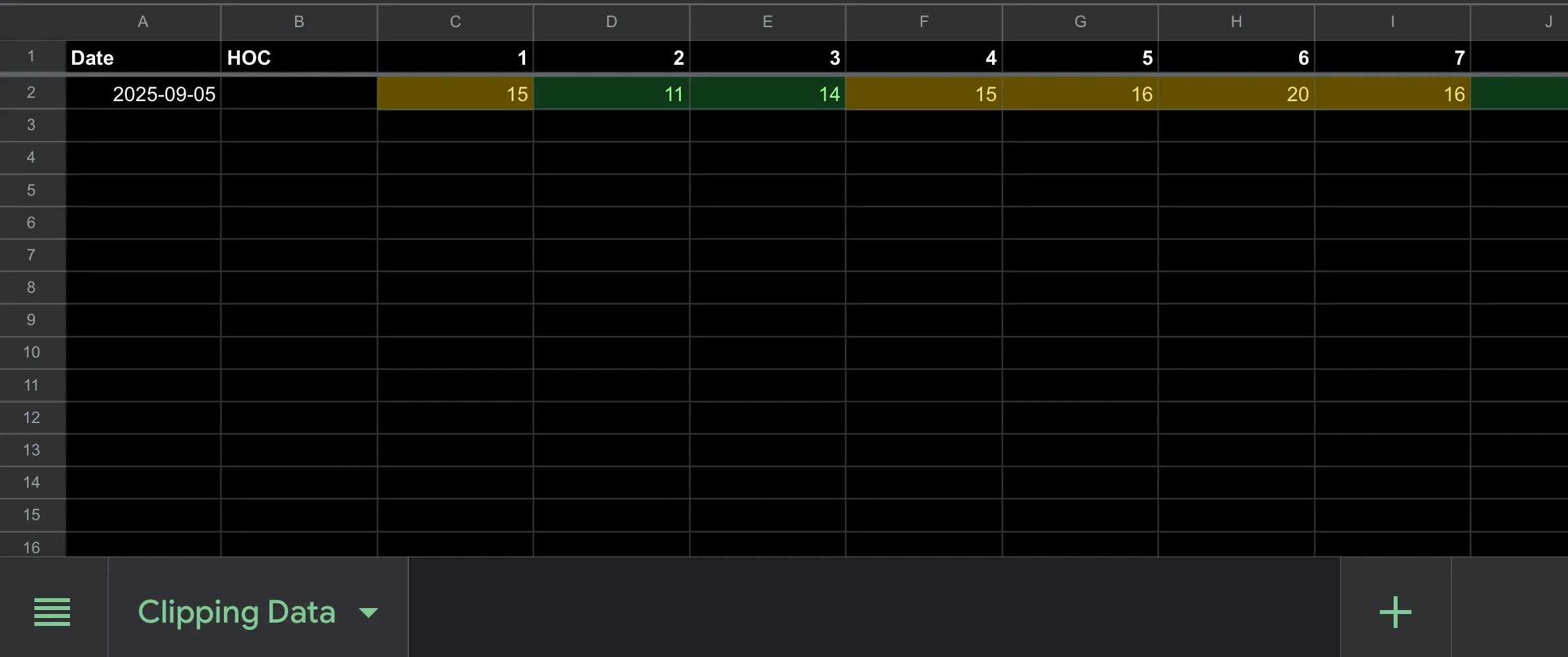Click the header cell labeled 7
The width and height of the screenshot is (1568, 657).
pos(1392,58)
